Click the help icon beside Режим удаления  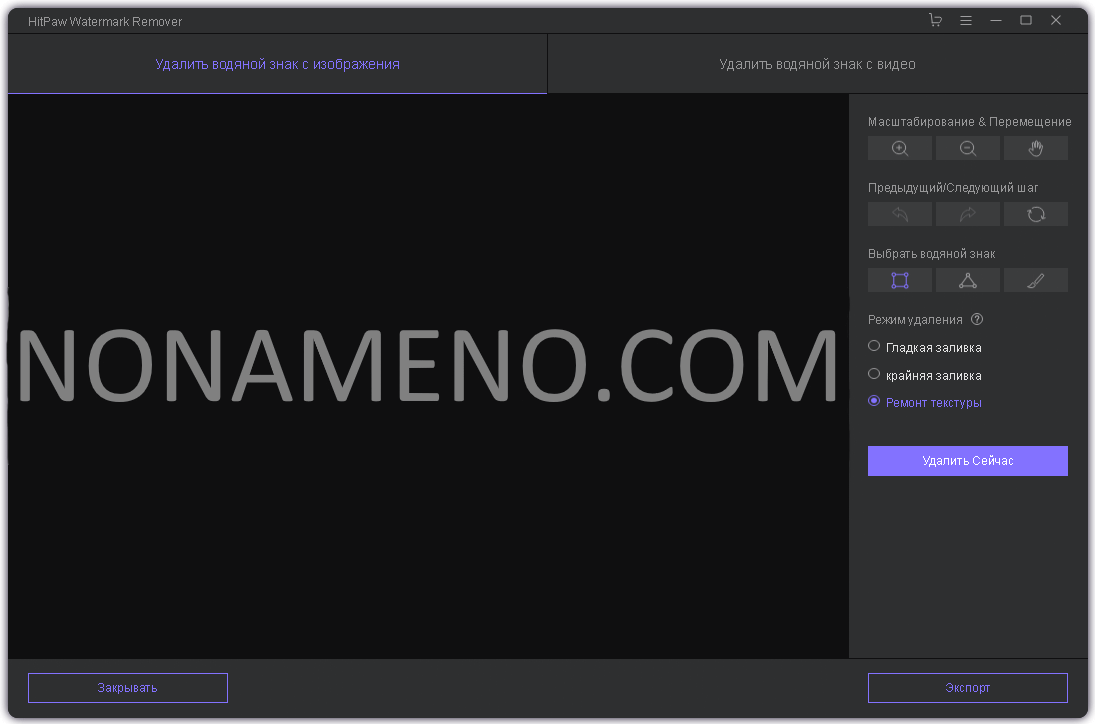977,320
